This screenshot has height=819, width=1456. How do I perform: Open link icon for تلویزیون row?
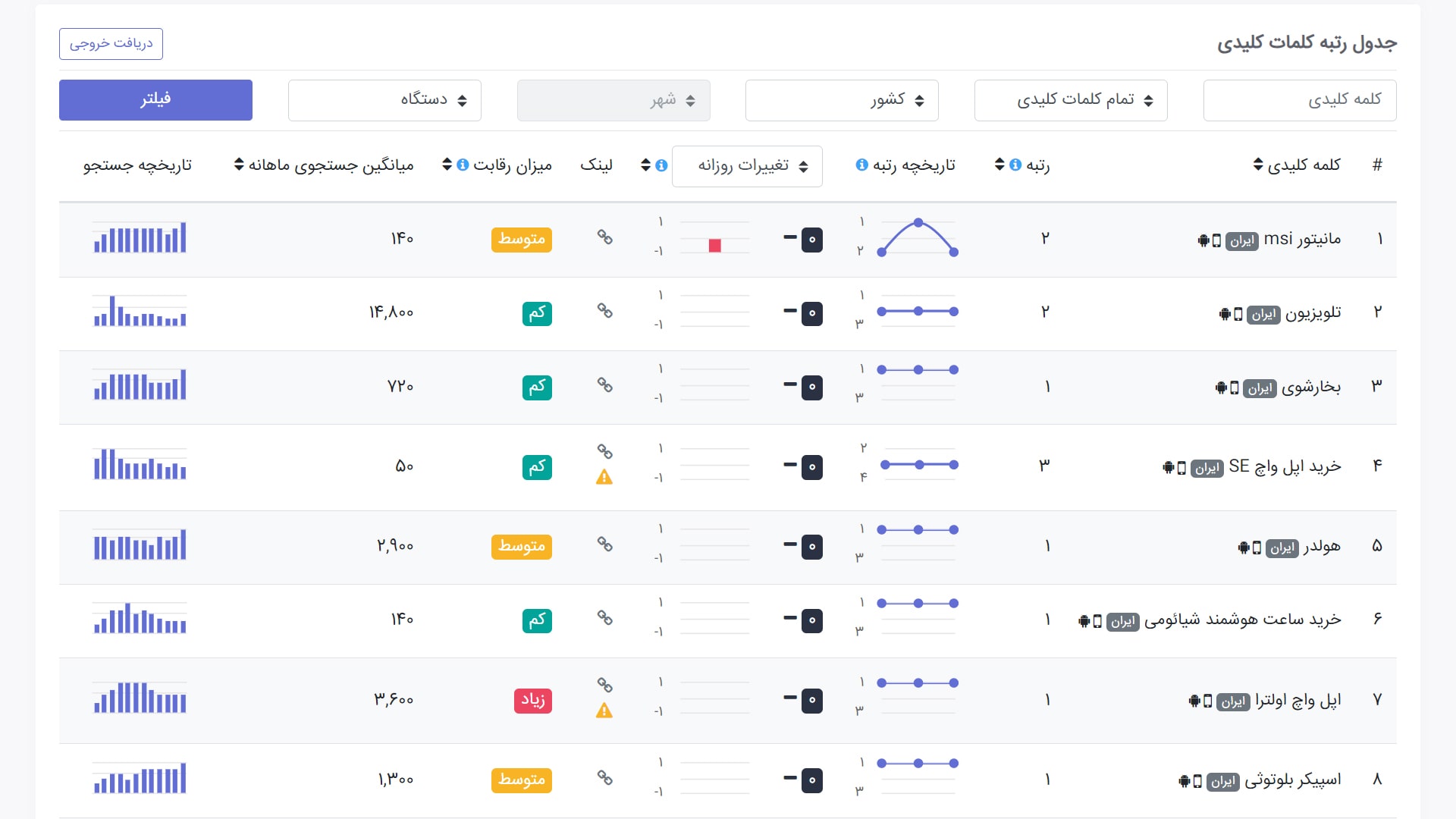coord(604,311)
